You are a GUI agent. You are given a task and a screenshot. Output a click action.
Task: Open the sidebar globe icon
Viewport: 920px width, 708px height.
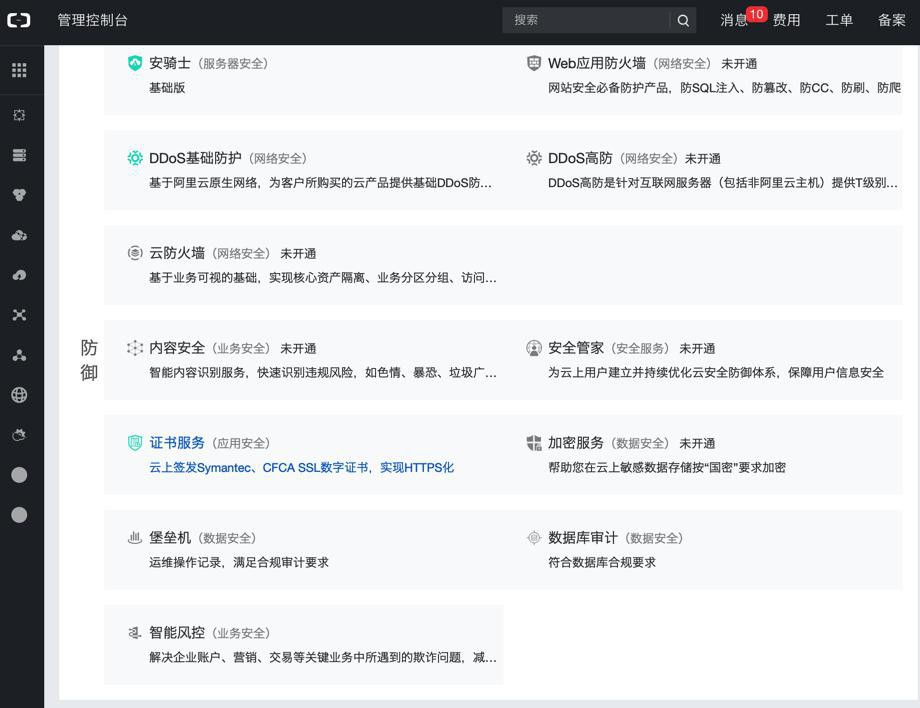point(19,395)
